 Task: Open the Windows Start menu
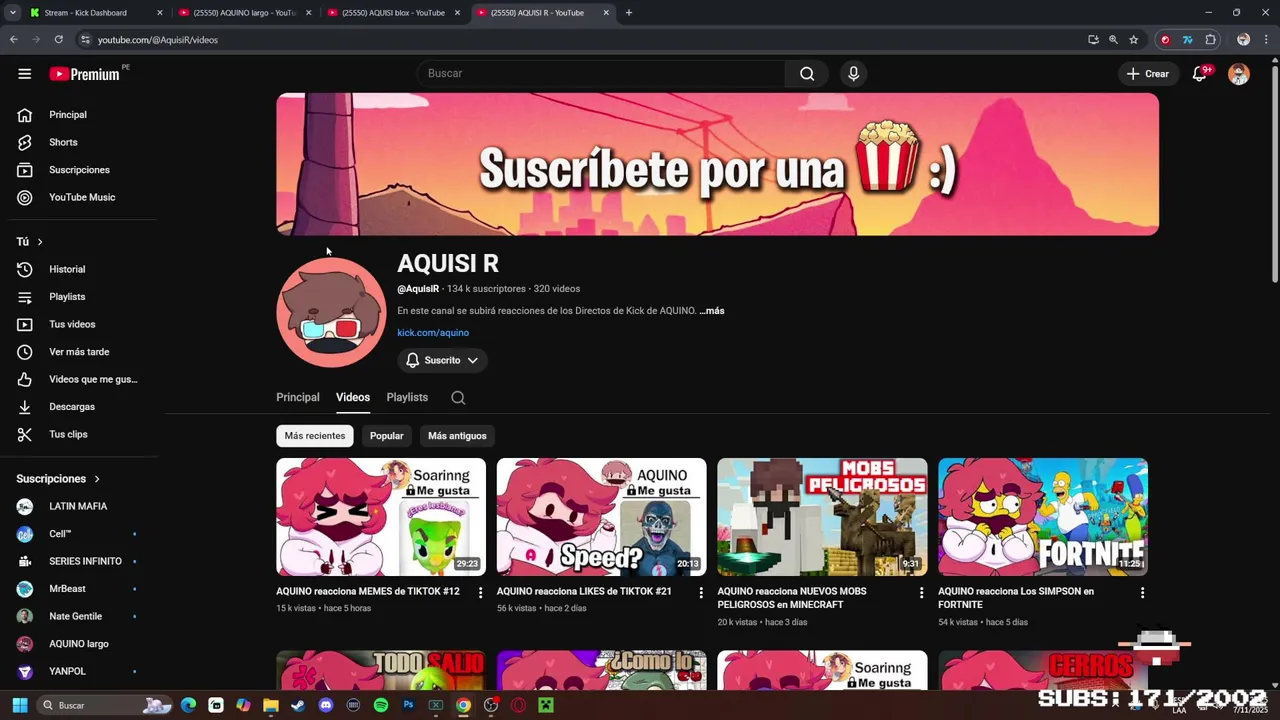coord(19,705)
